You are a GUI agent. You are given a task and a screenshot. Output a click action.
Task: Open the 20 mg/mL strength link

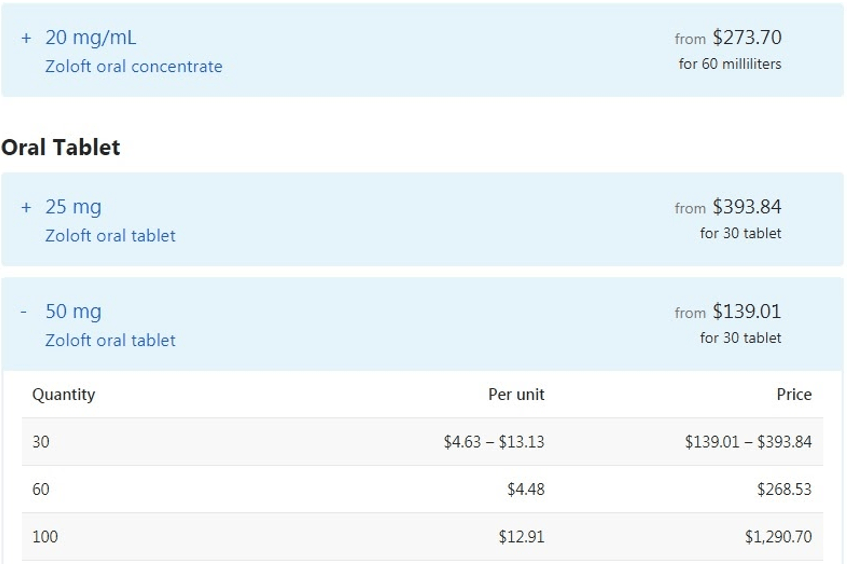coord(91,38)
